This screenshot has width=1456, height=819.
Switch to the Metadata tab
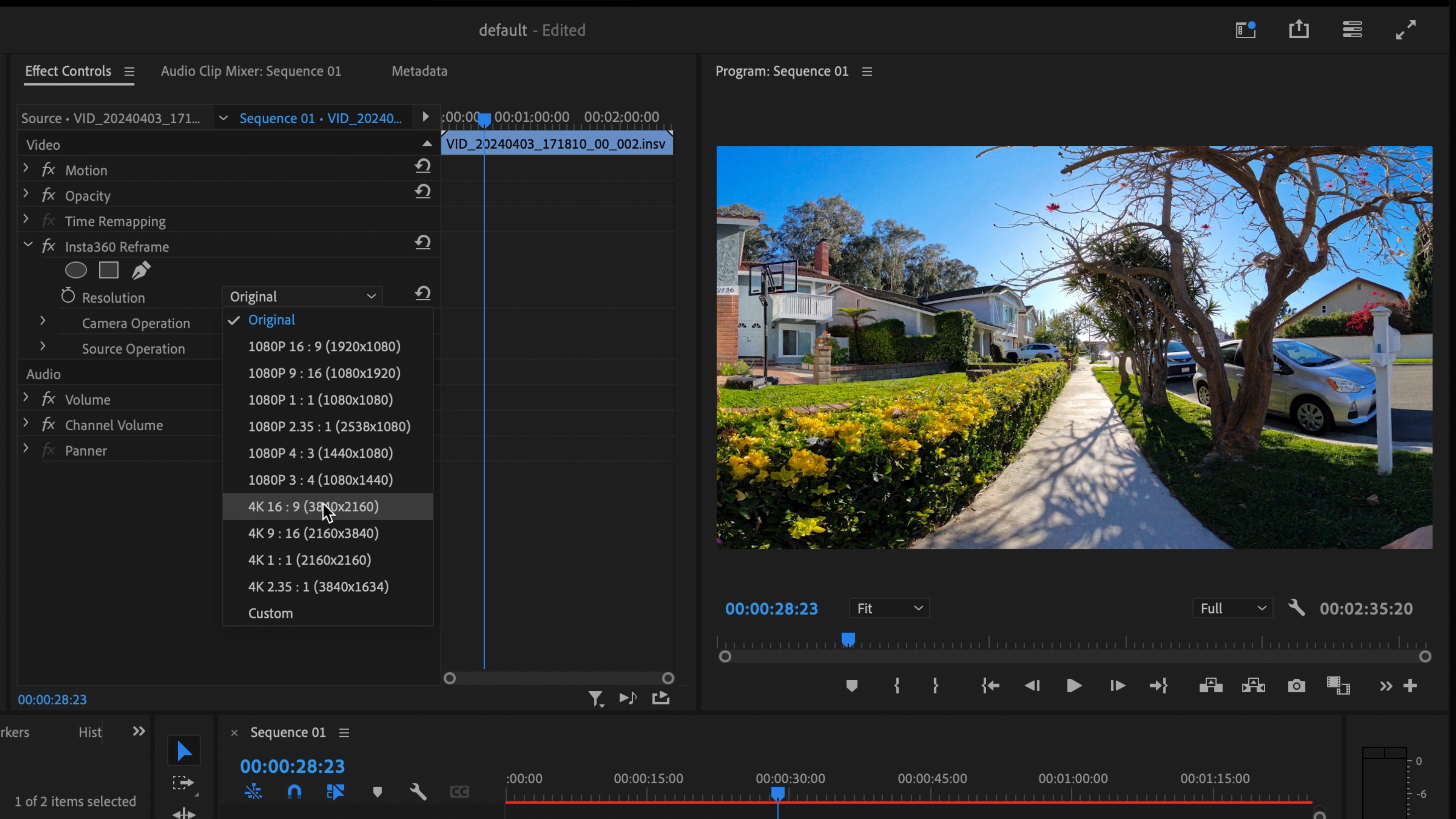pos(419,71)
